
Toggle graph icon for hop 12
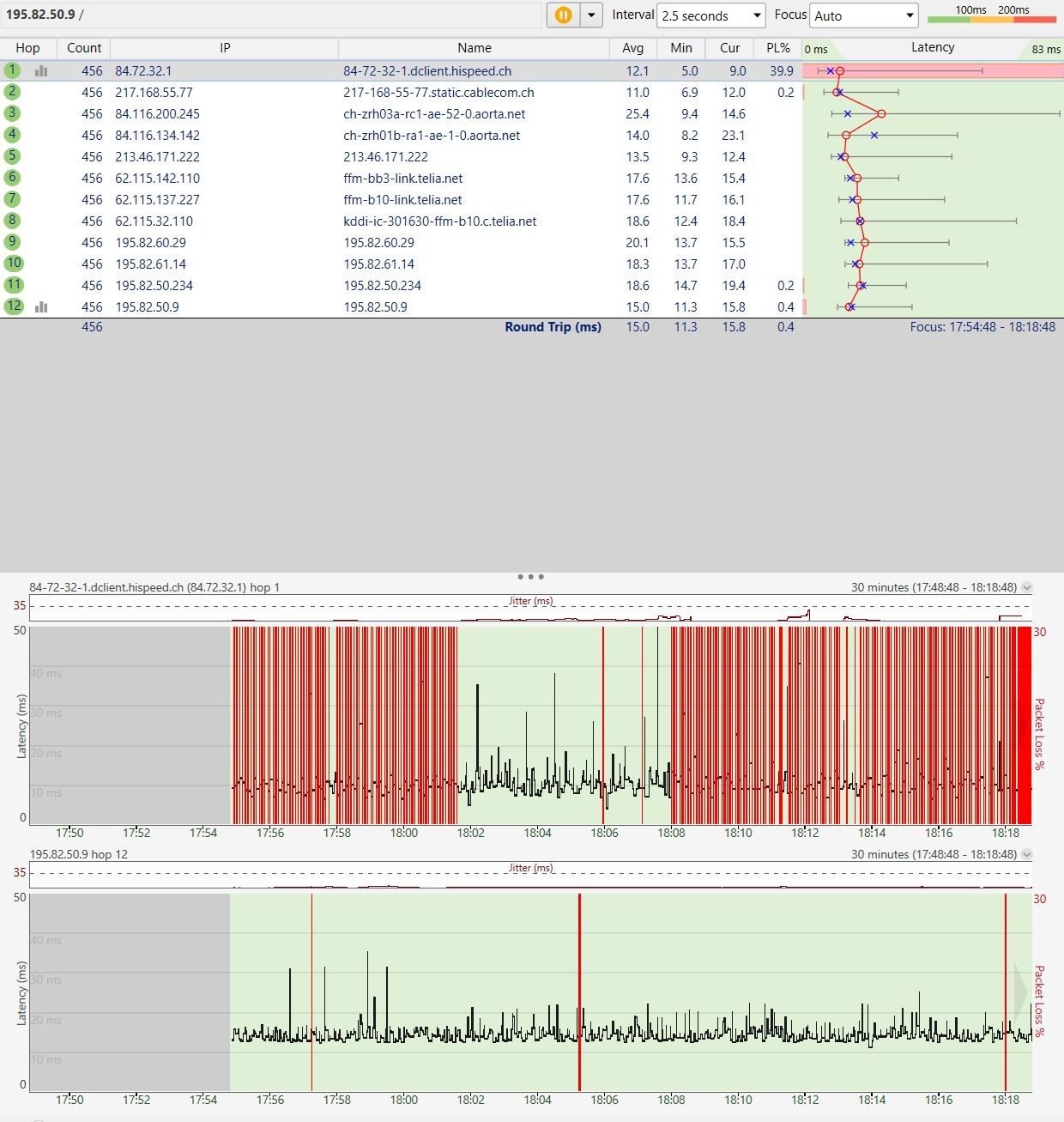(41, 307)
